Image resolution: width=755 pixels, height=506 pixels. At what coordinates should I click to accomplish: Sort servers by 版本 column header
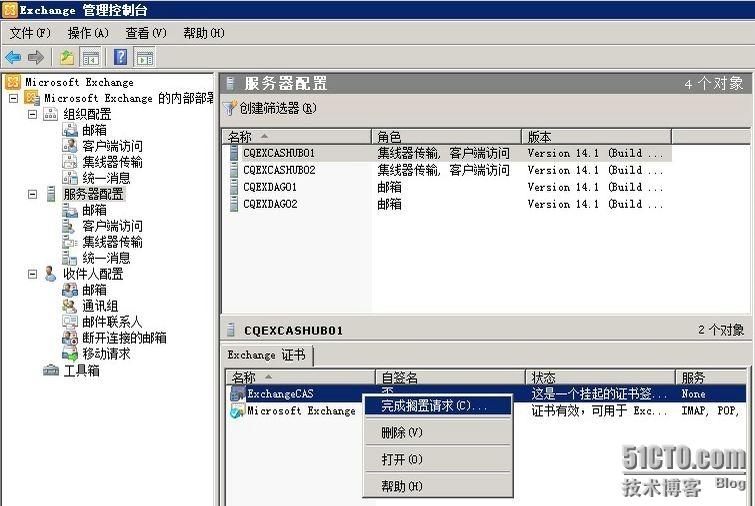click(x=596, y=137)
